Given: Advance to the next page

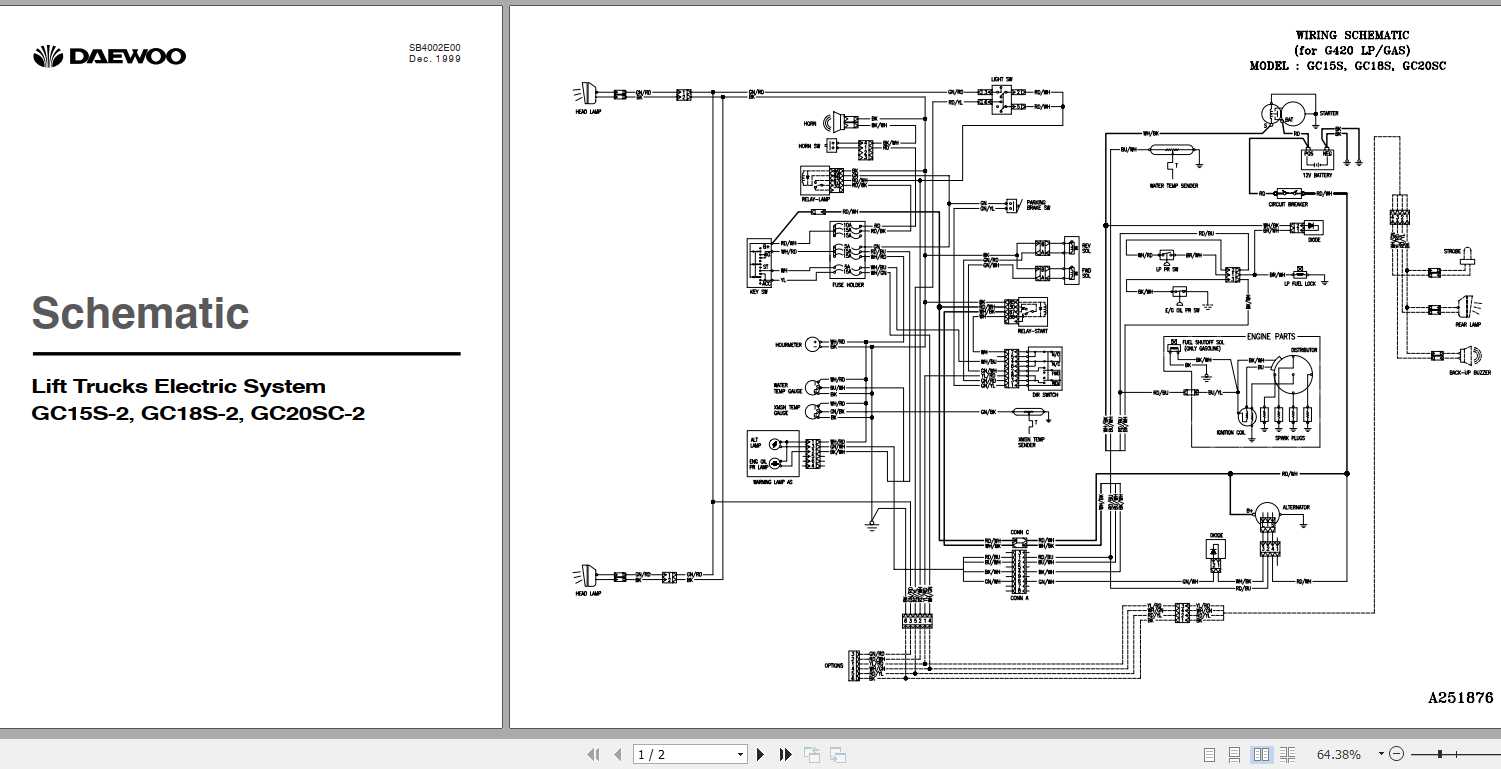Looking at the screenshot, I should pyautogui.click(x=762, y=754).
